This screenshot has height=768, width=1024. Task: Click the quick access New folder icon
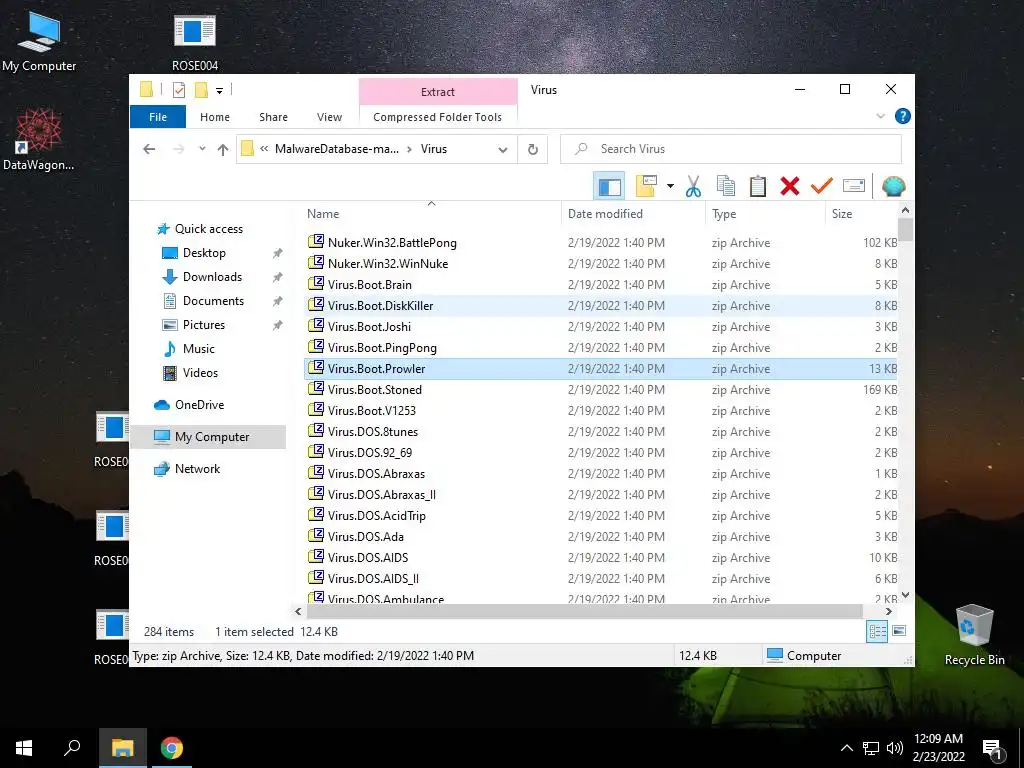point(201,90)
